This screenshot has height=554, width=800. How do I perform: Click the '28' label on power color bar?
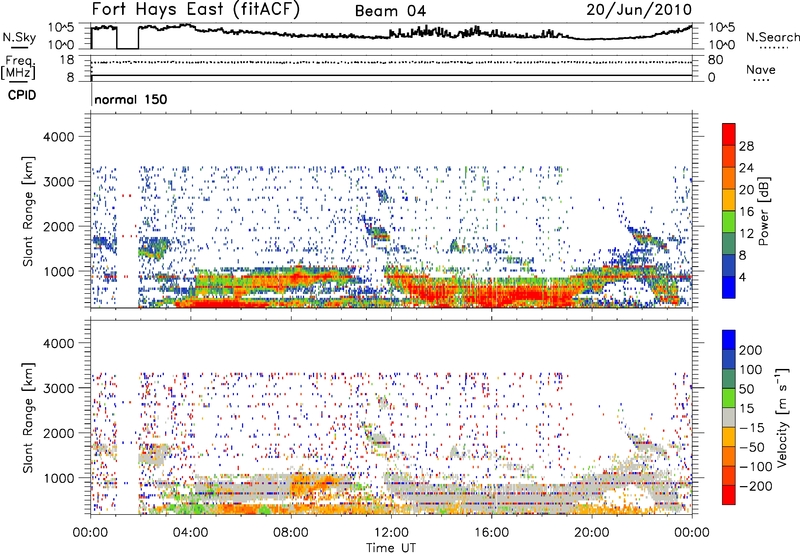(x=746, y=146)
